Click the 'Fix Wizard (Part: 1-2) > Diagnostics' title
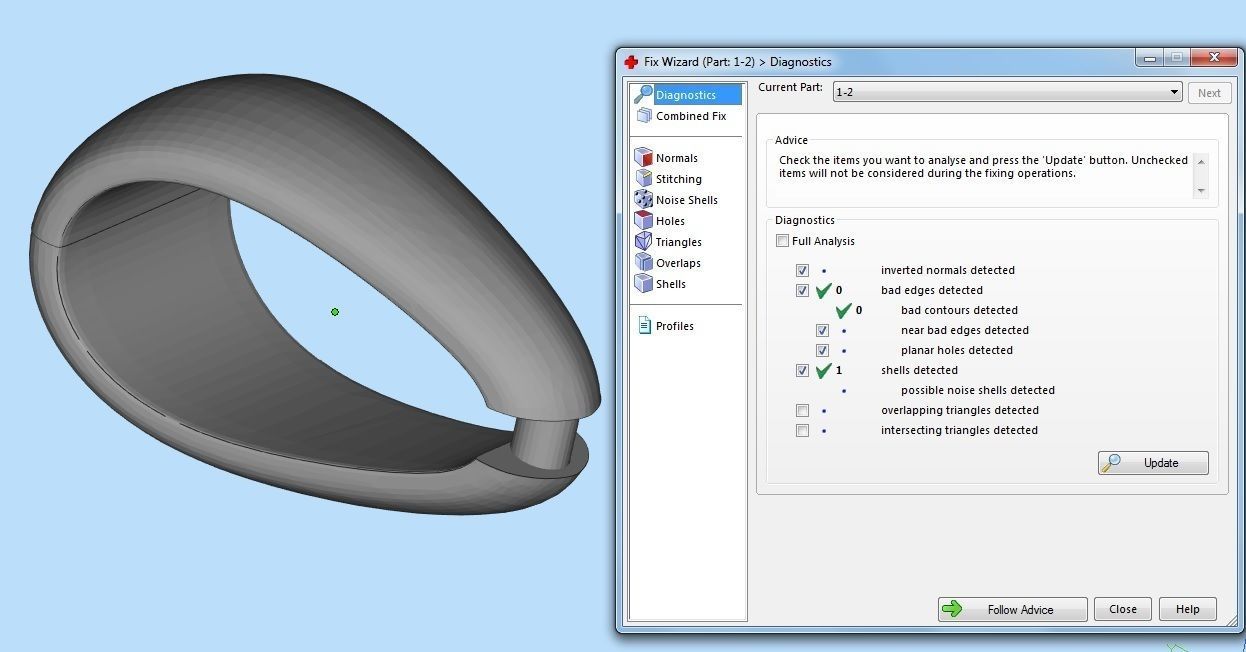 pos(738,62)
